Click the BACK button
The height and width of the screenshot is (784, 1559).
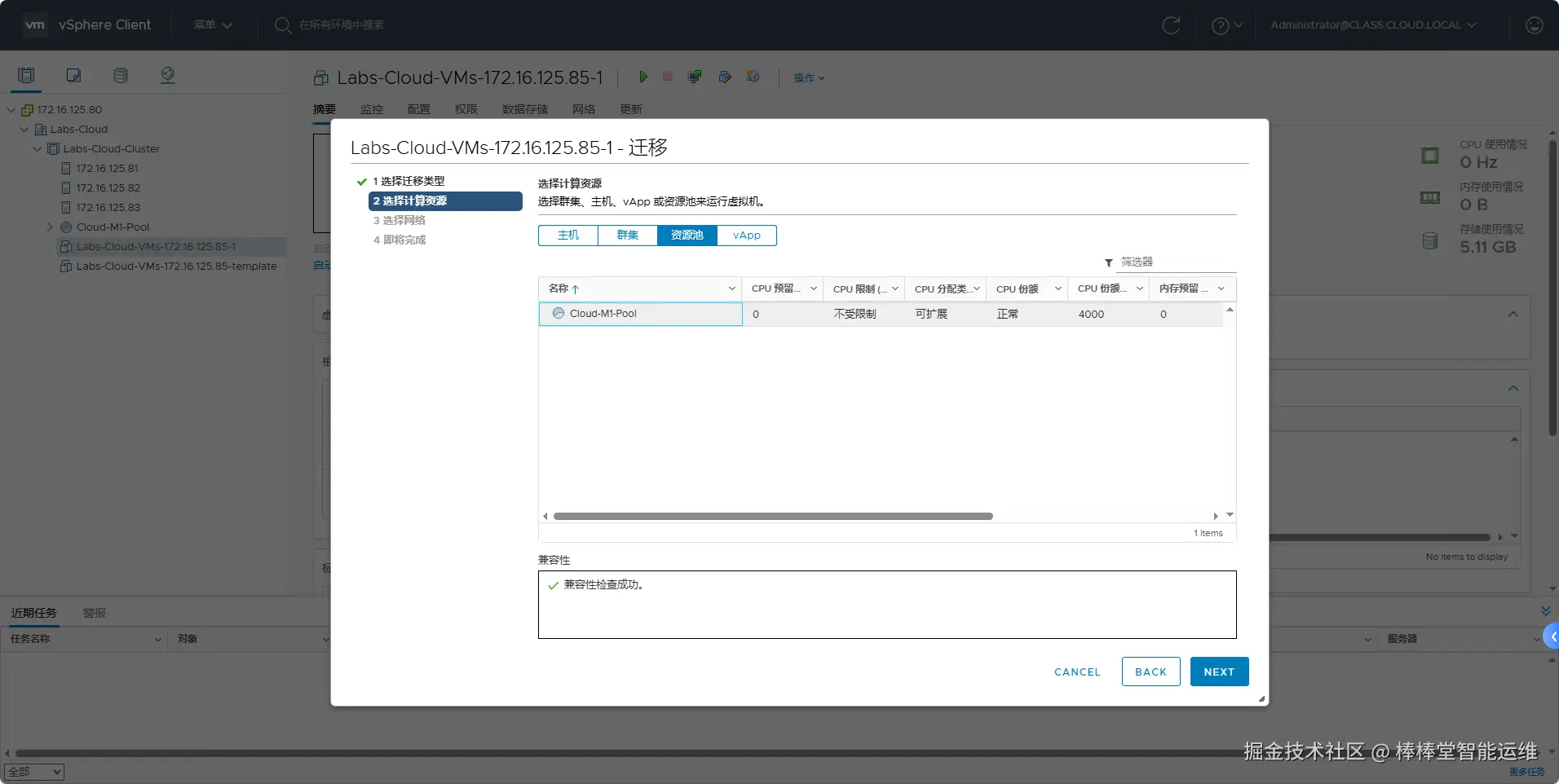1150,672
